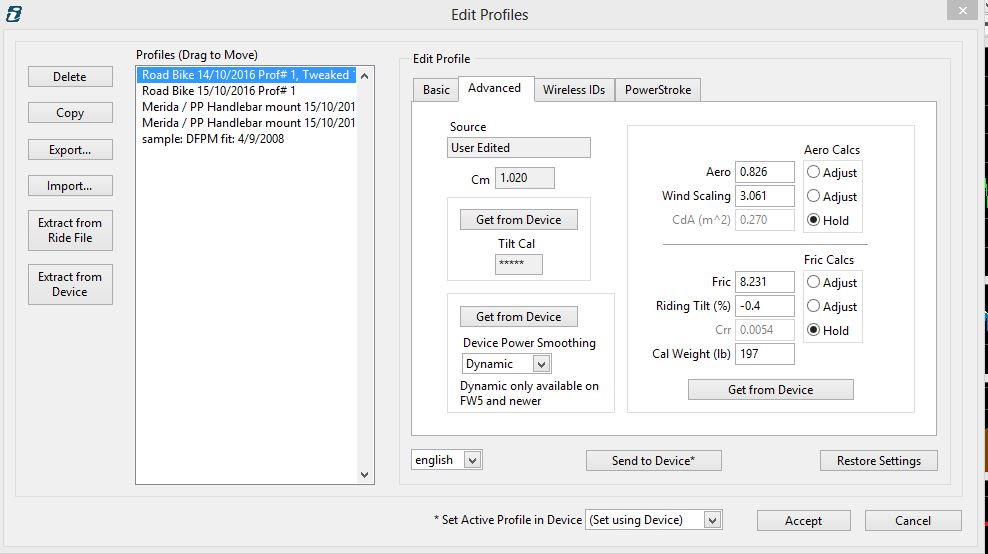Open the Wireless IDs tab

(x=573, y=90)
